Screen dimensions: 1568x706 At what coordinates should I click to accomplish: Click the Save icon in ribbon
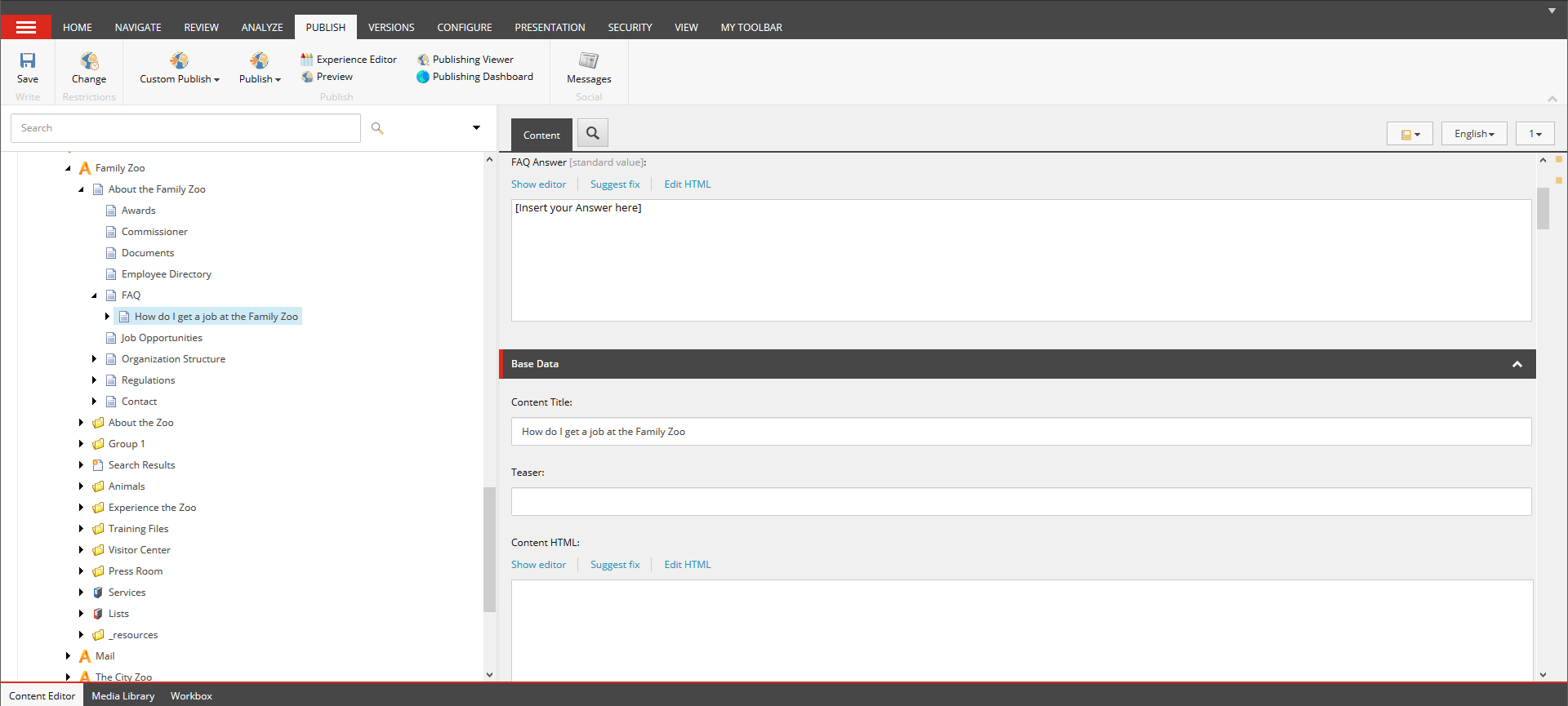click(28, 61)
